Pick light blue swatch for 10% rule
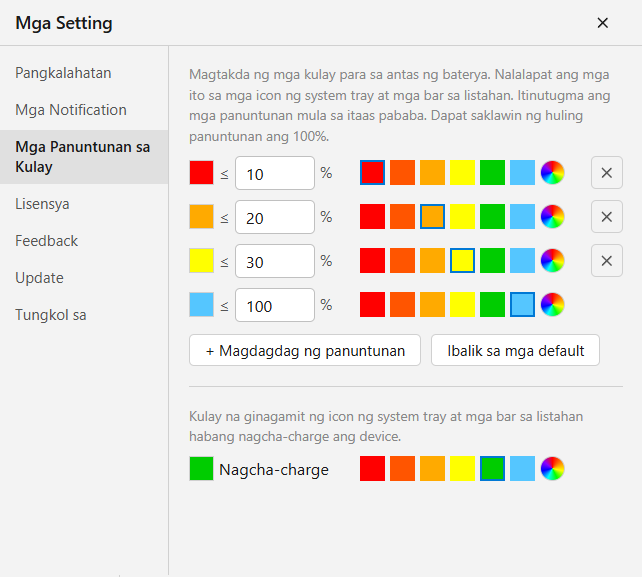This screenshot has height=577, width=642. pyautogui.click(x=522, y=172)
